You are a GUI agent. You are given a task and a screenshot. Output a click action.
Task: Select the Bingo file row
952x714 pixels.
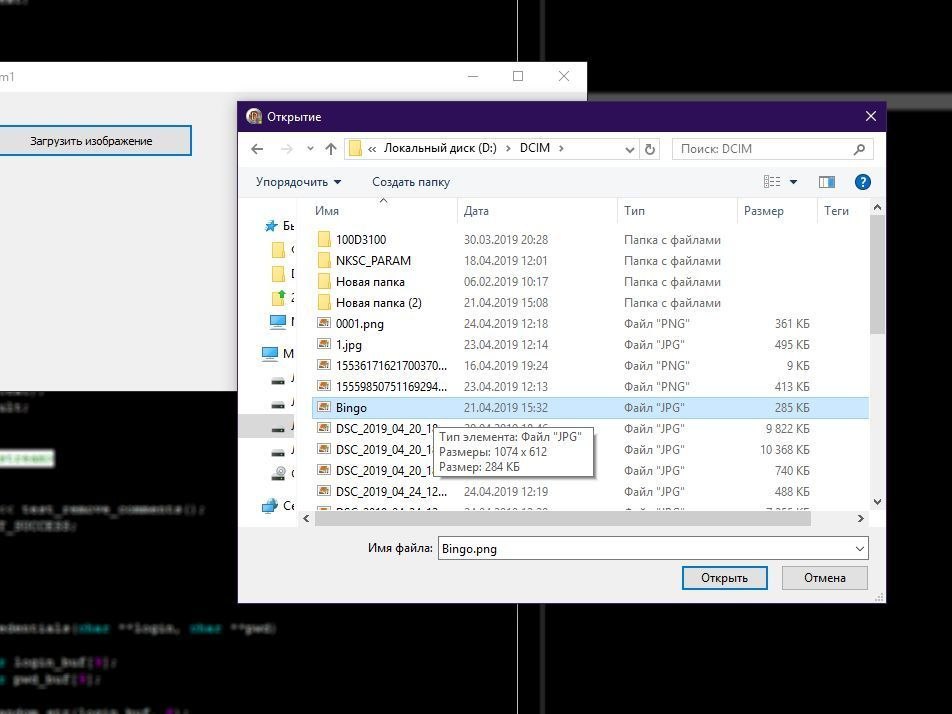pyautogui.click(x=590, y=408)
